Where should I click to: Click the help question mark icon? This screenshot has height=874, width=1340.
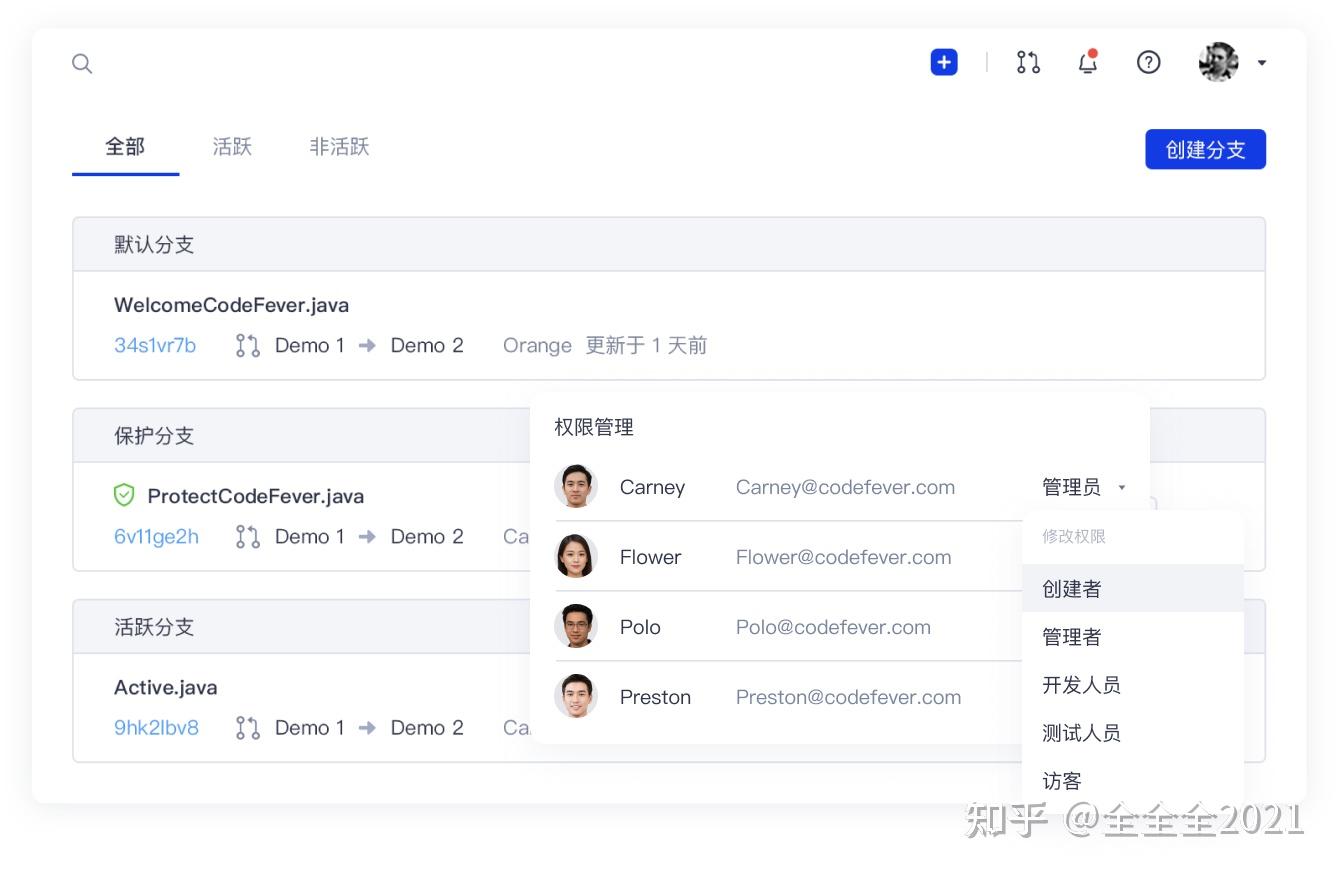click(1149, 62)
